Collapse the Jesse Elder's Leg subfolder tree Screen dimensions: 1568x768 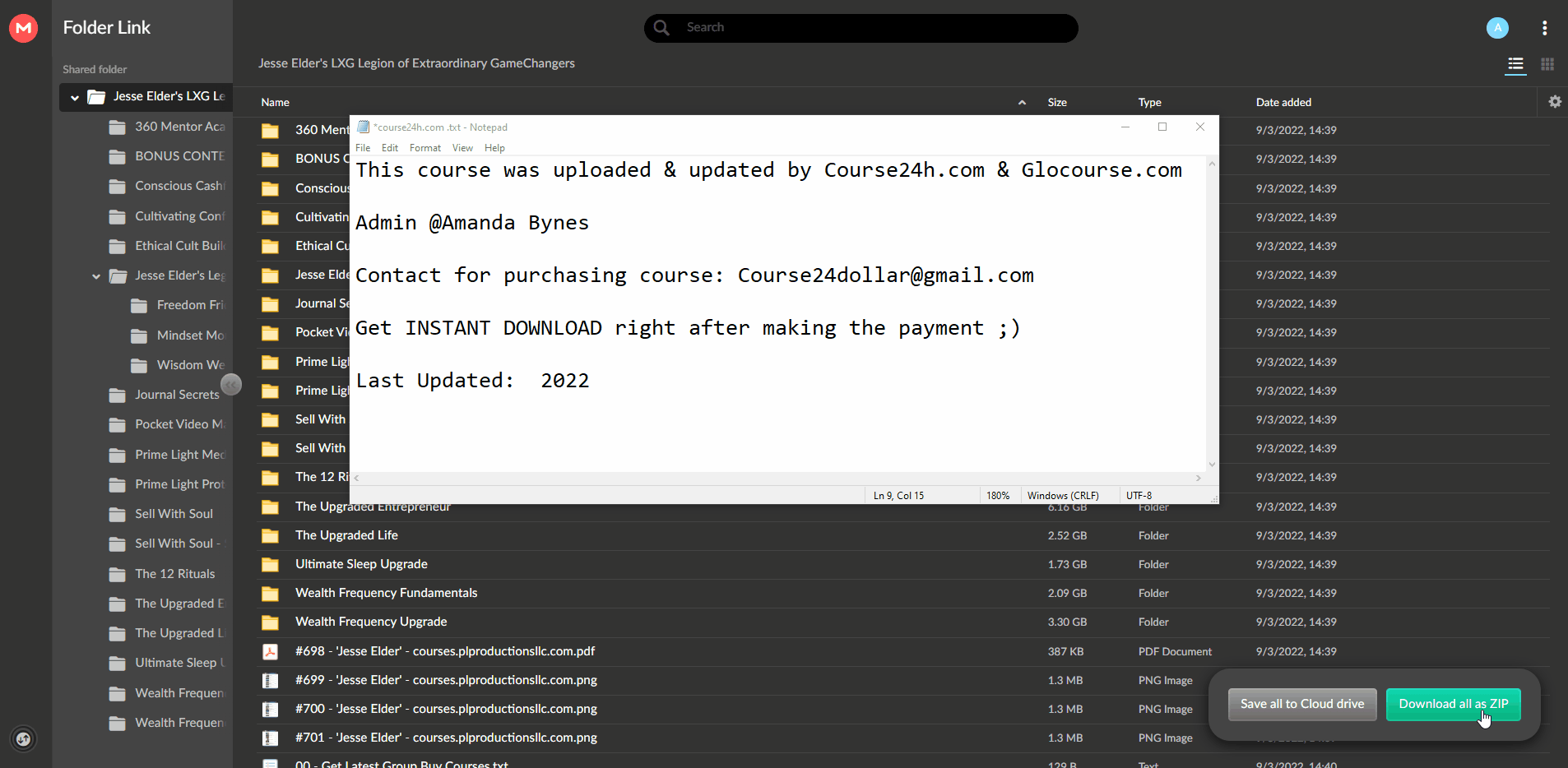click(x=96, y=276)
